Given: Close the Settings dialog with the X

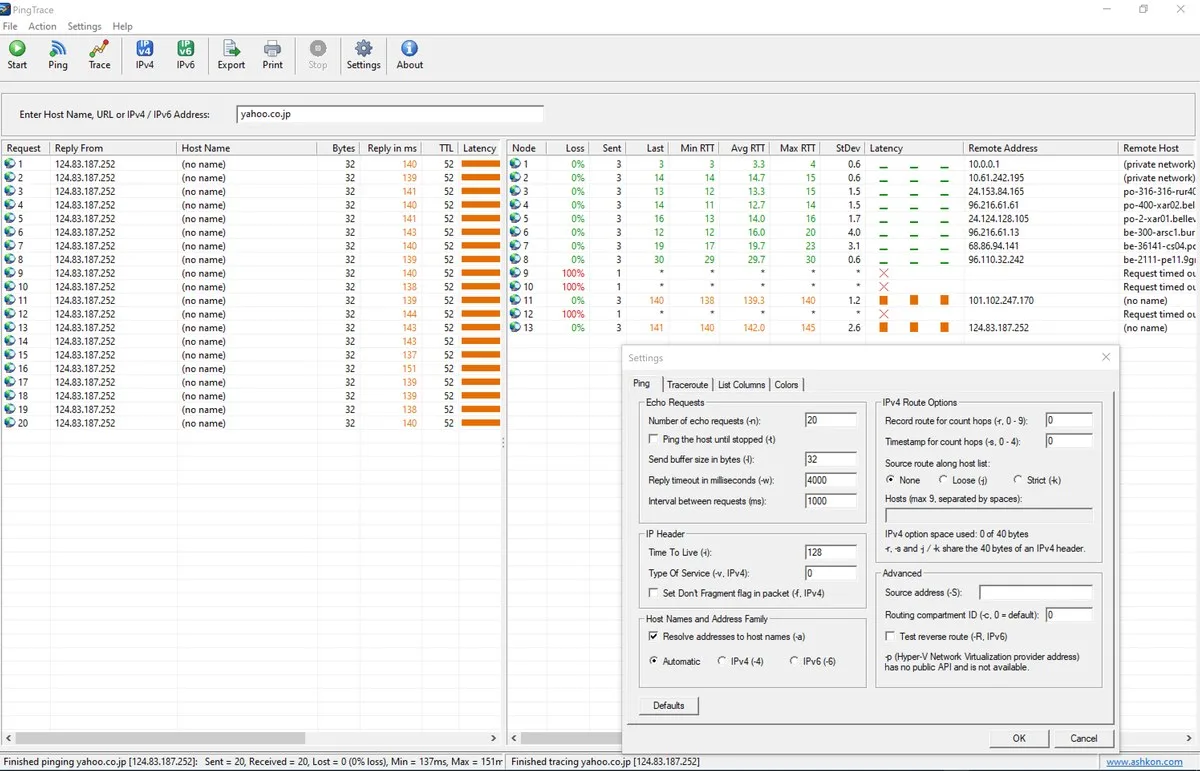Looking at the screenshot, I should pyautogui.click(x=1106, y=357).
